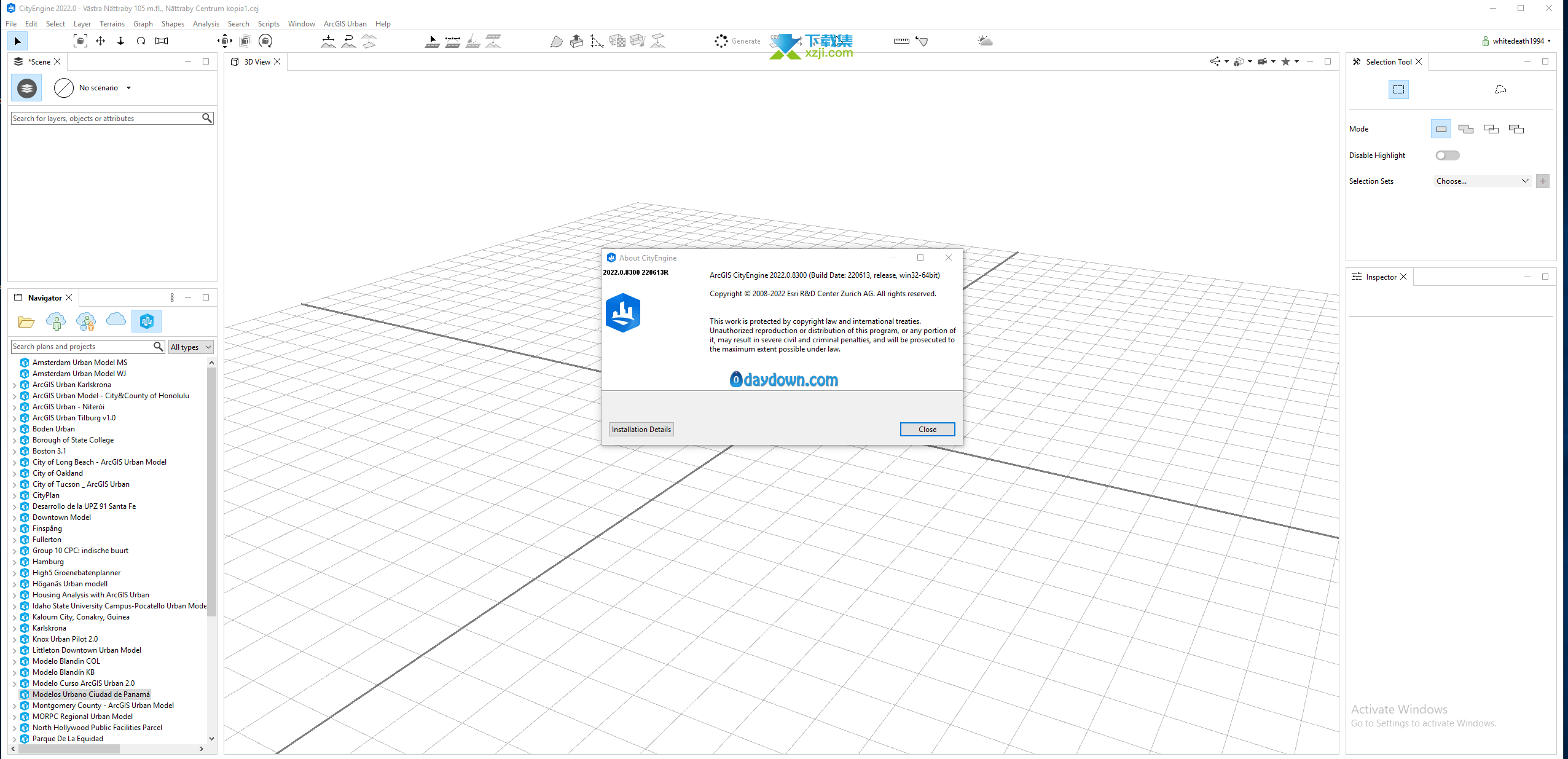1568x759 pixels.
Task: Select the Add to selection mode
Action: click(x=1466, y=129)
